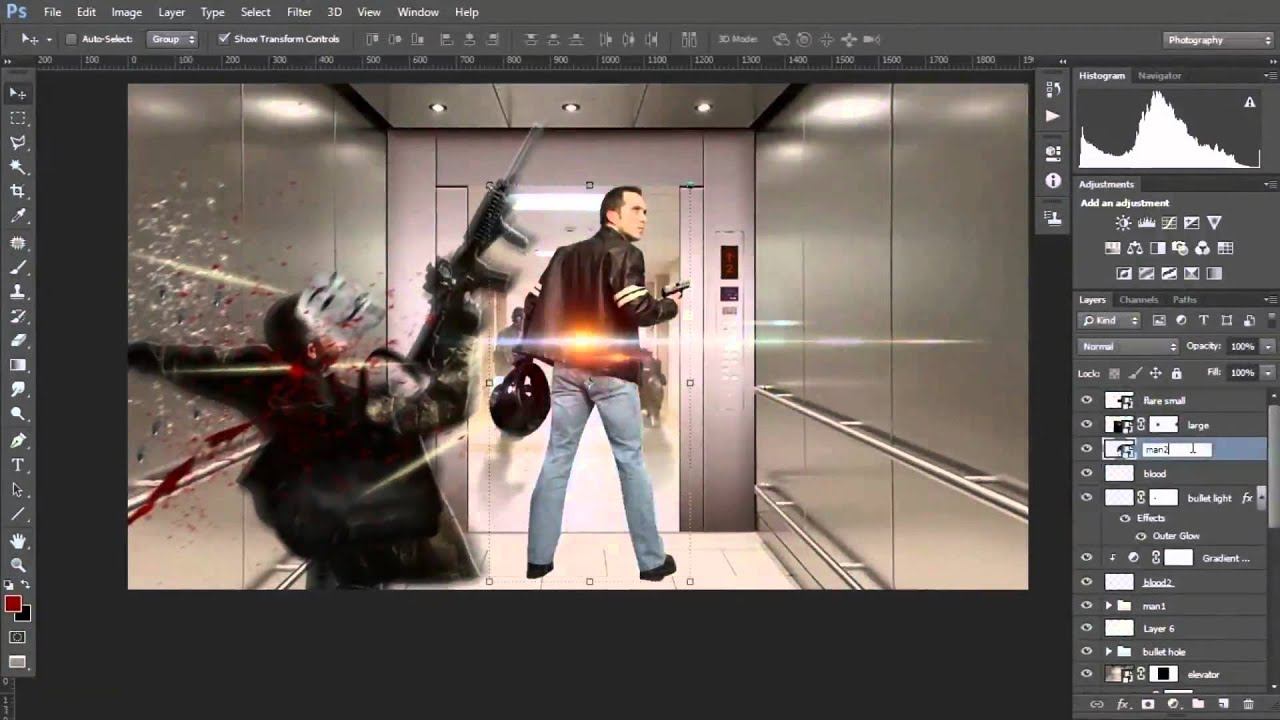Viewport: 1280px width, 720px height.
Task: Click the lock all padlock icon
Action: coord(1176,373)
